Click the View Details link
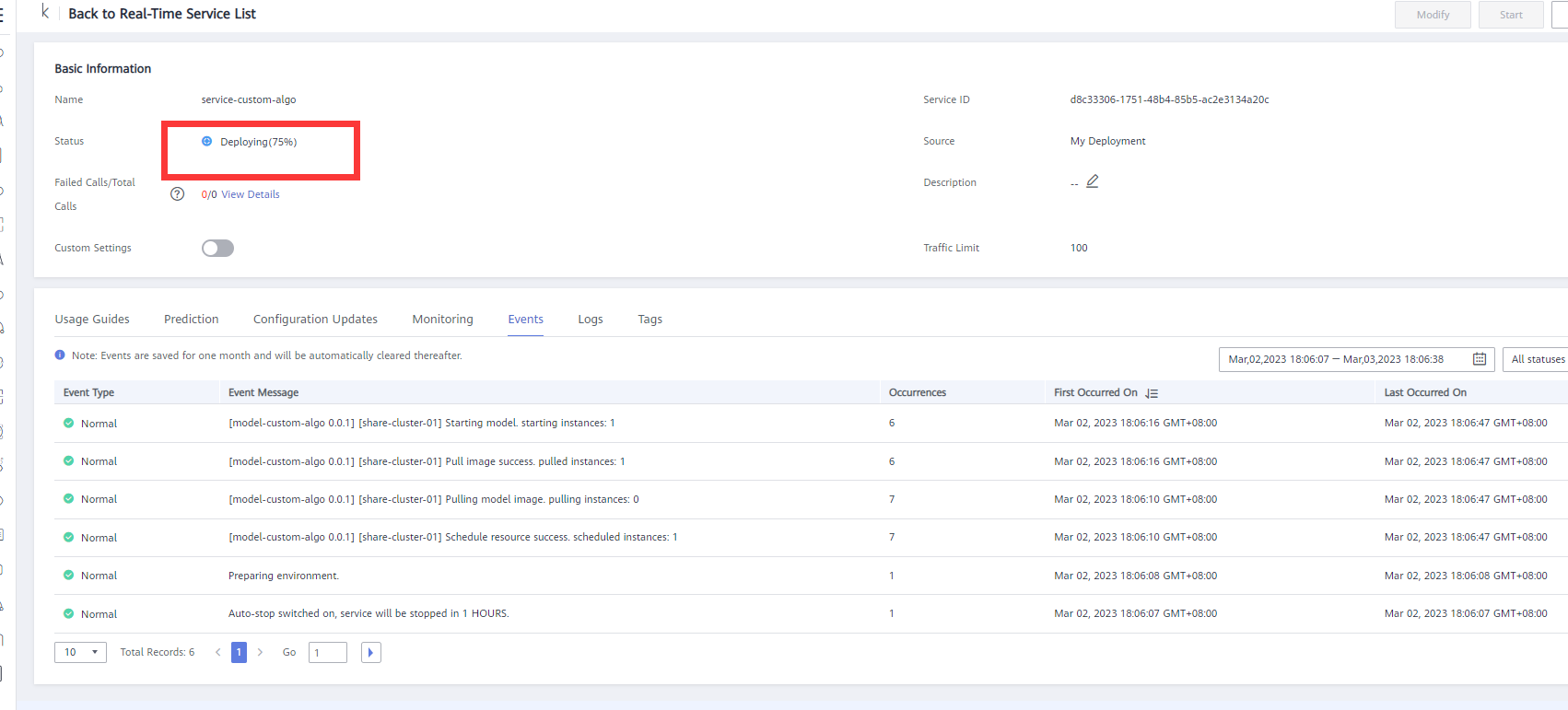 click(x=250, y=194)
